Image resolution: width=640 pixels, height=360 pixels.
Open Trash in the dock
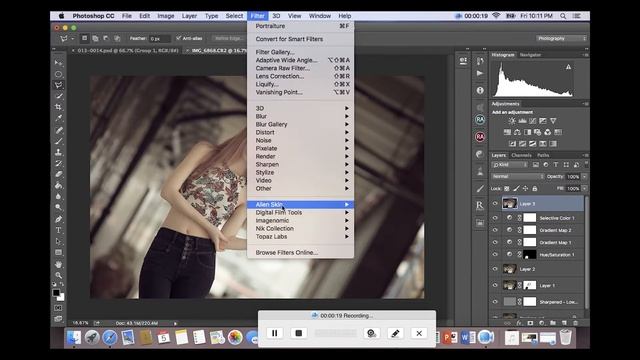(565, 337)
